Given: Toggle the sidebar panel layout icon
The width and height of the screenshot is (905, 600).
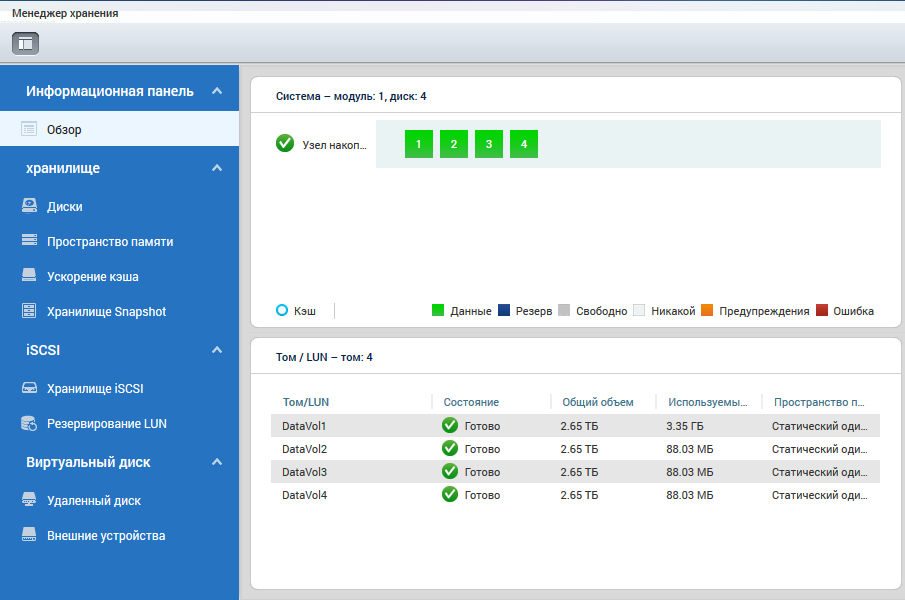Looking at the screenshot, I should [25, 43].
